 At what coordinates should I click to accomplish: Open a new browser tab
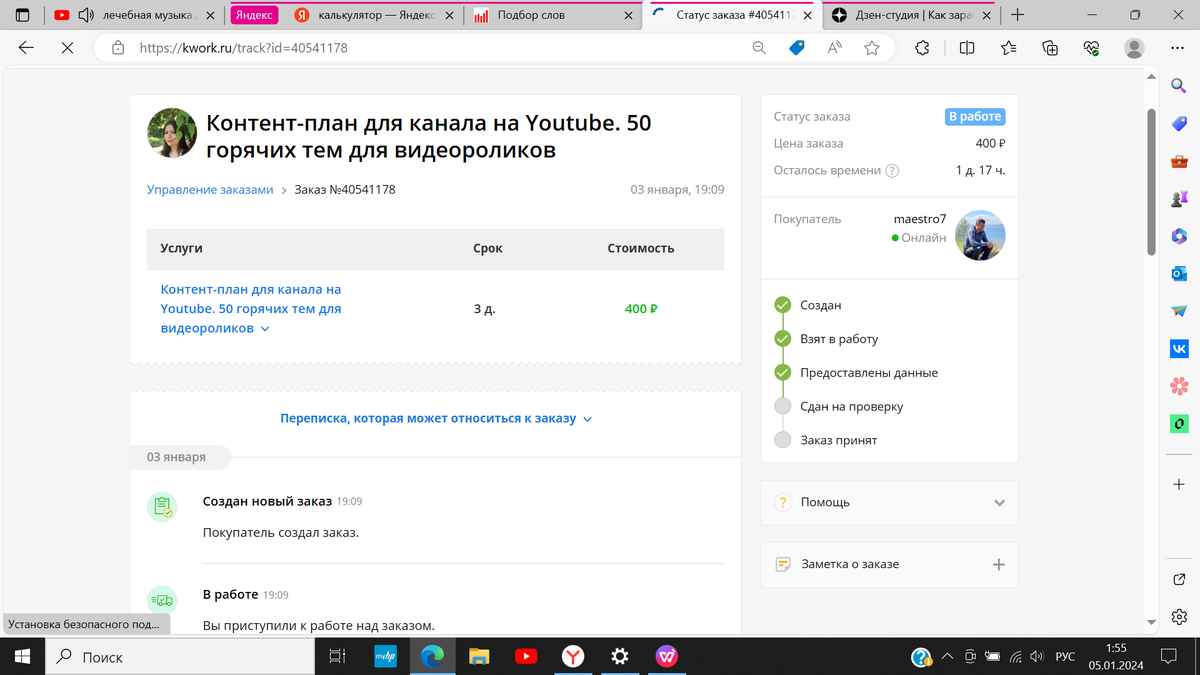(x=1017, y=15)
